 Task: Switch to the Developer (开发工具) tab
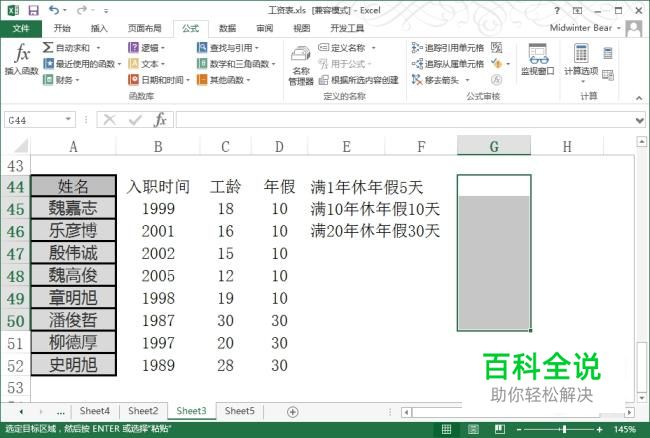coord(347,28)
